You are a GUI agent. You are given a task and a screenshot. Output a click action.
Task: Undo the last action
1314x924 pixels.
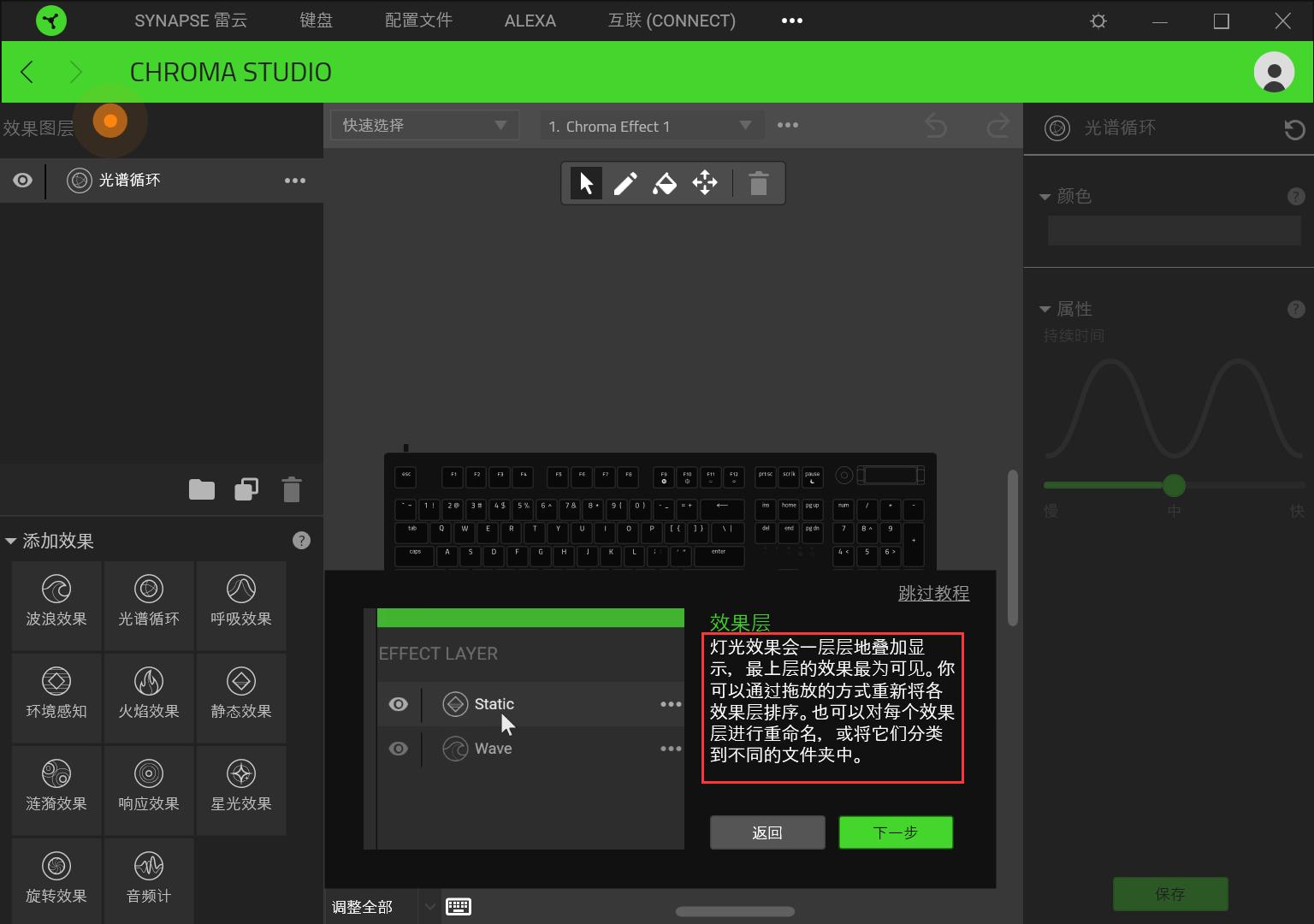coord(937,126)
